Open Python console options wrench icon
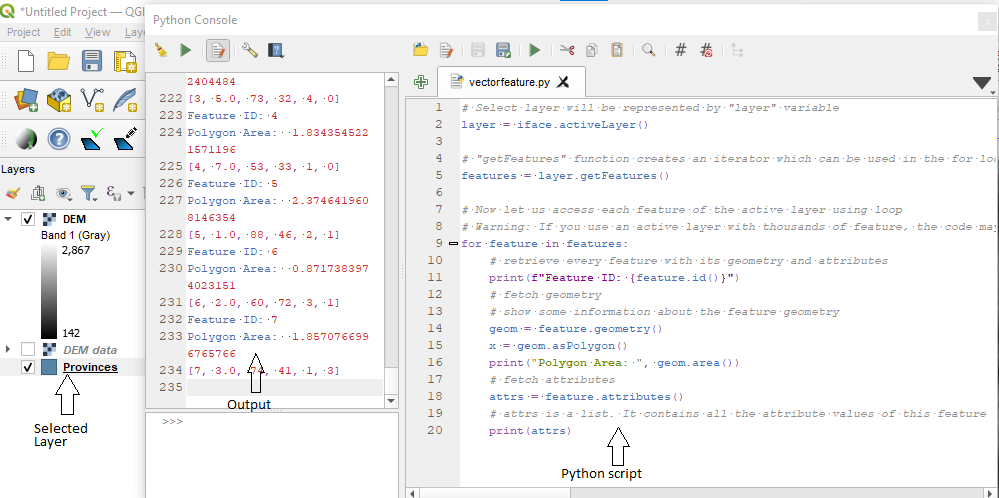This screenshot has width=999, height=498. coord(250,49)
